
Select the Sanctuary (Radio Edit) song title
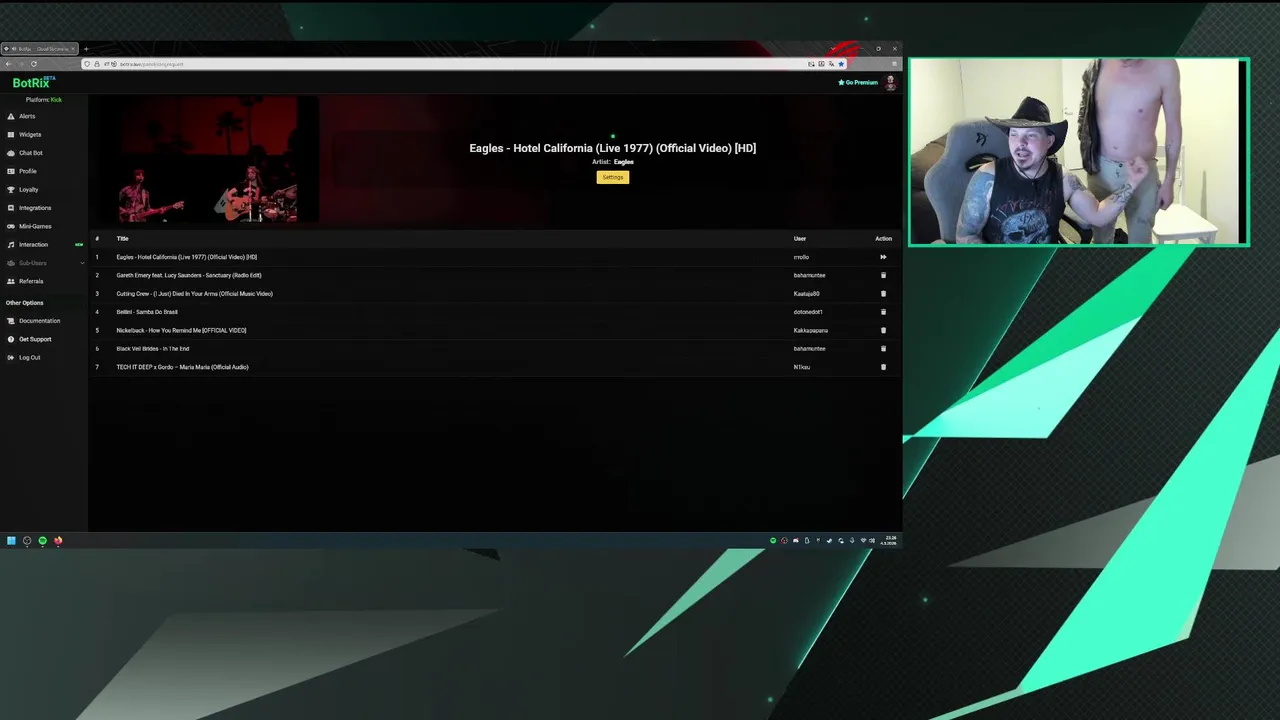point(189,275)
